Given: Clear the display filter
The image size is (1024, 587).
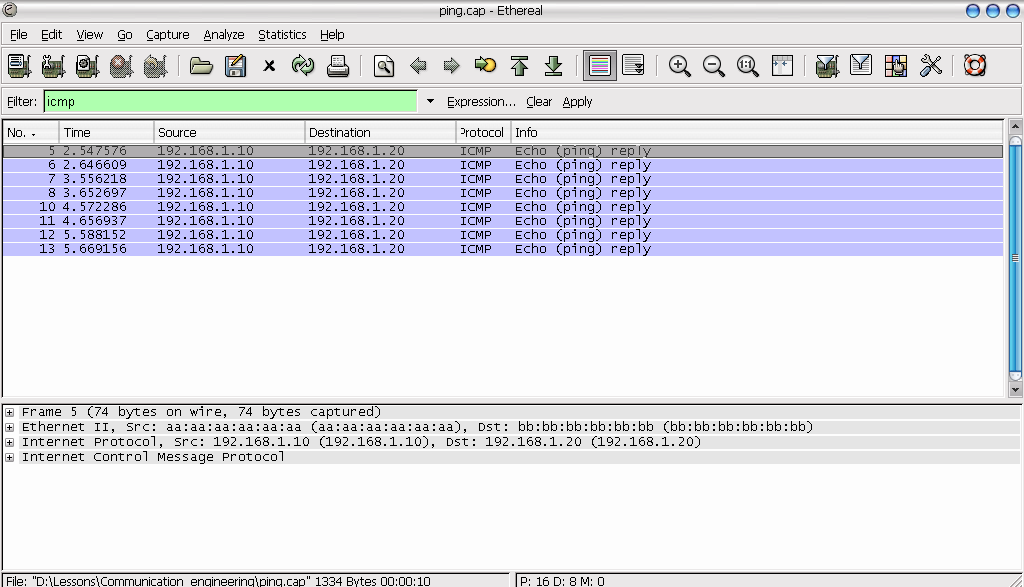Looking at the screenshot, I should 539,102.
